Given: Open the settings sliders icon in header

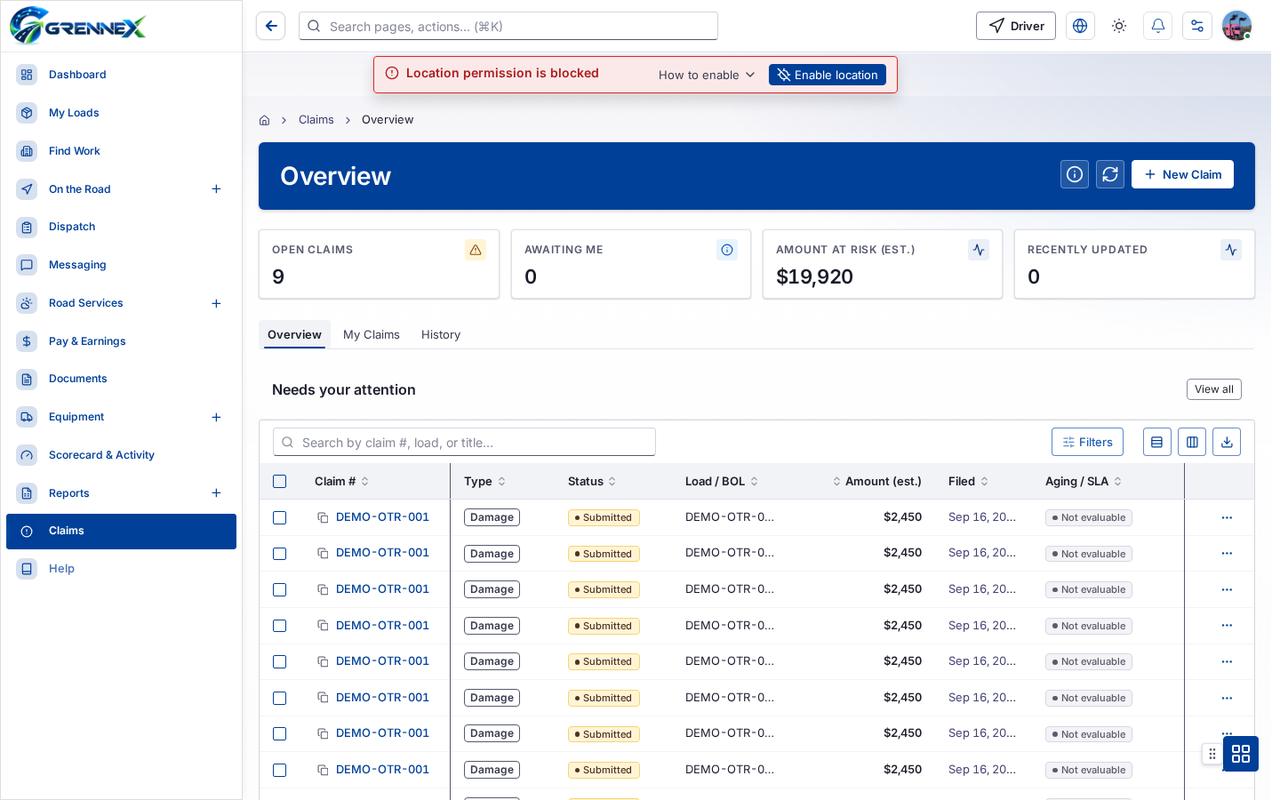Looking at the screenshot, I should pyautogui.click(x=1197, y=26).
